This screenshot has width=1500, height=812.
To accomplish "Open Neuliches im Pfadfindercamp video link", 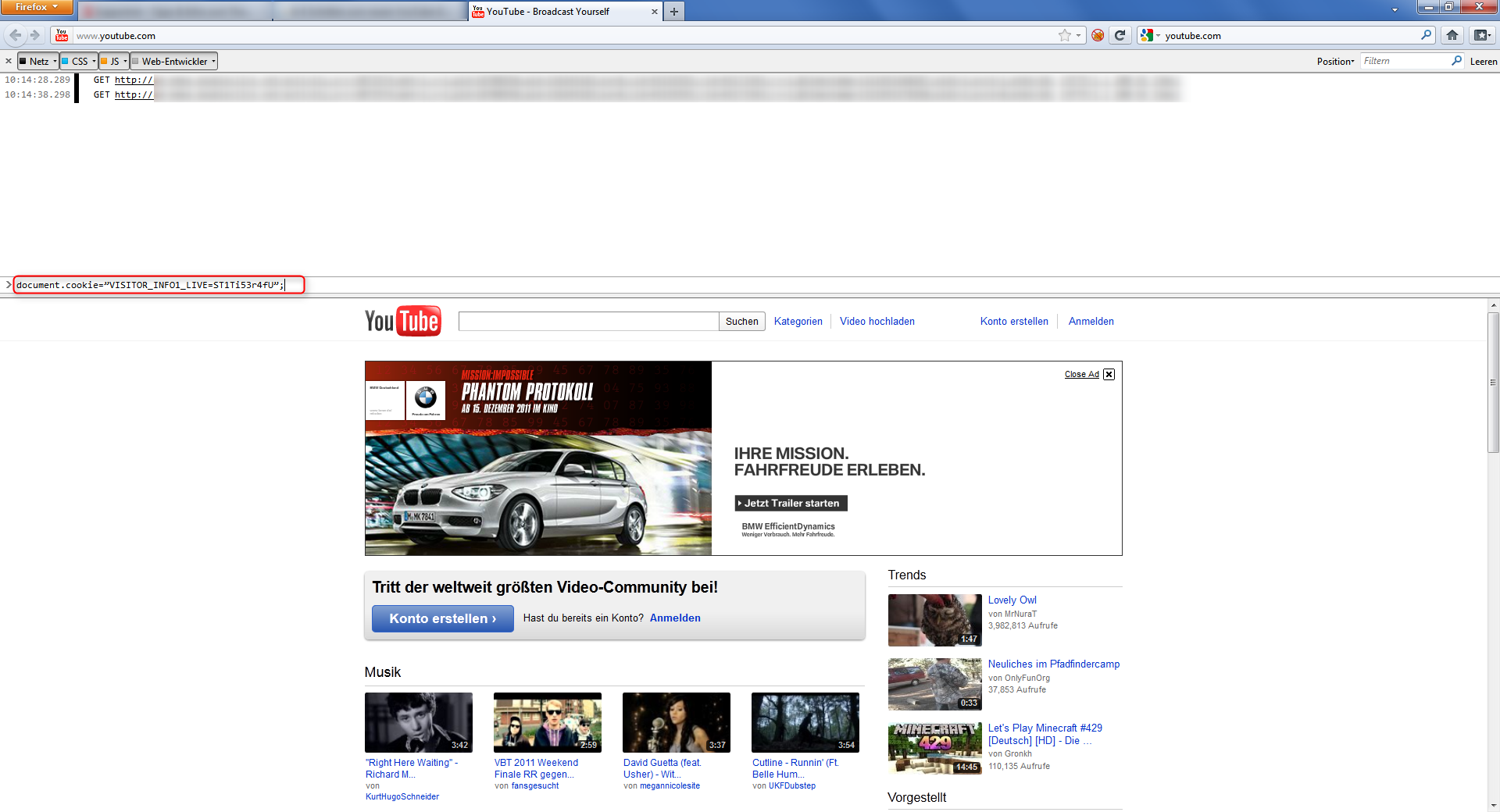I will click(x=1053, y=664).
